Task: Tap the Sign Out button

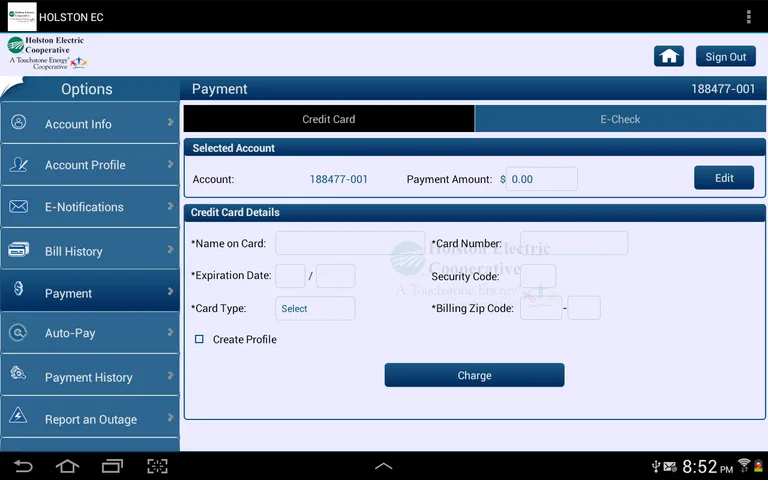Action: [x=725, y=56]
